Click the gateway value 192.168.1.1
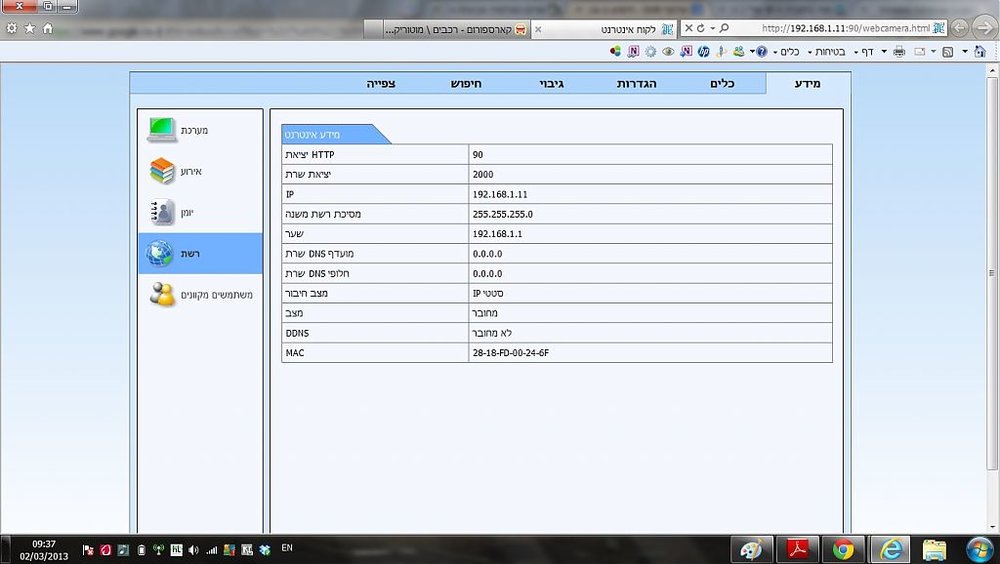The width and height of the screenshot is (1000, 564). tap(497, 234)
